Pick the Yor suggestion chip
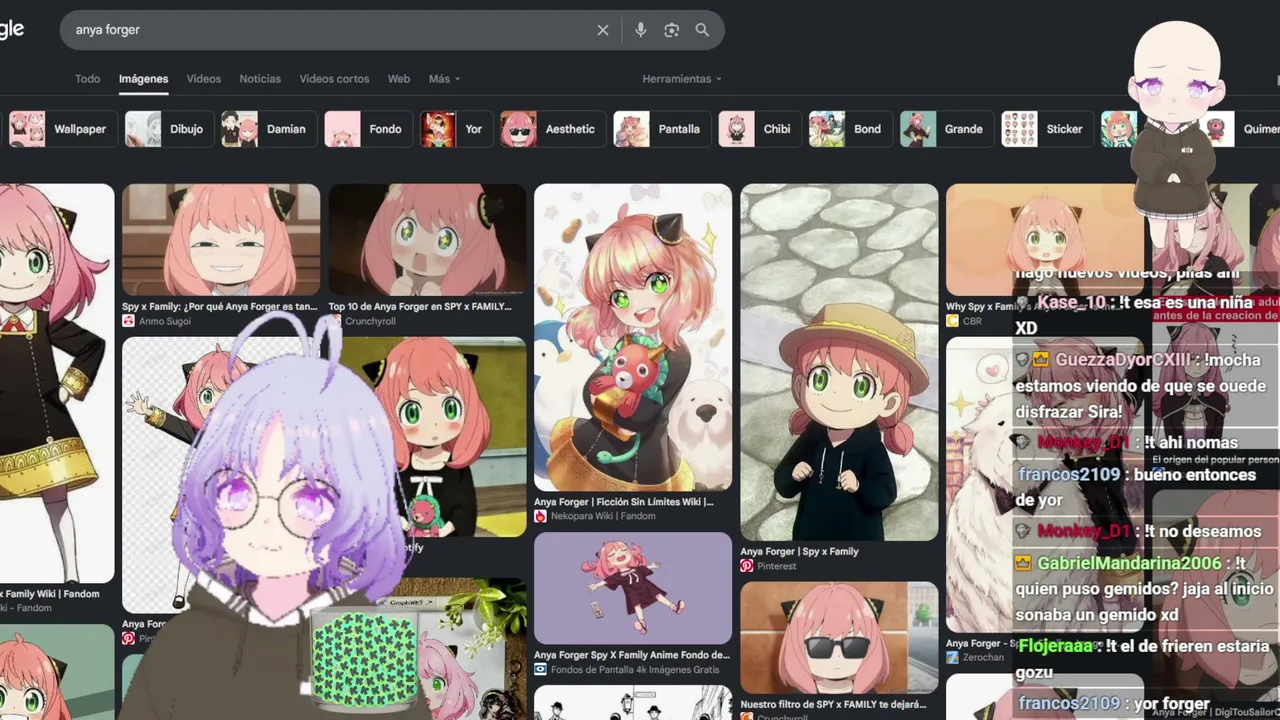The image size is (1280, 720). [x=457, y=129]
